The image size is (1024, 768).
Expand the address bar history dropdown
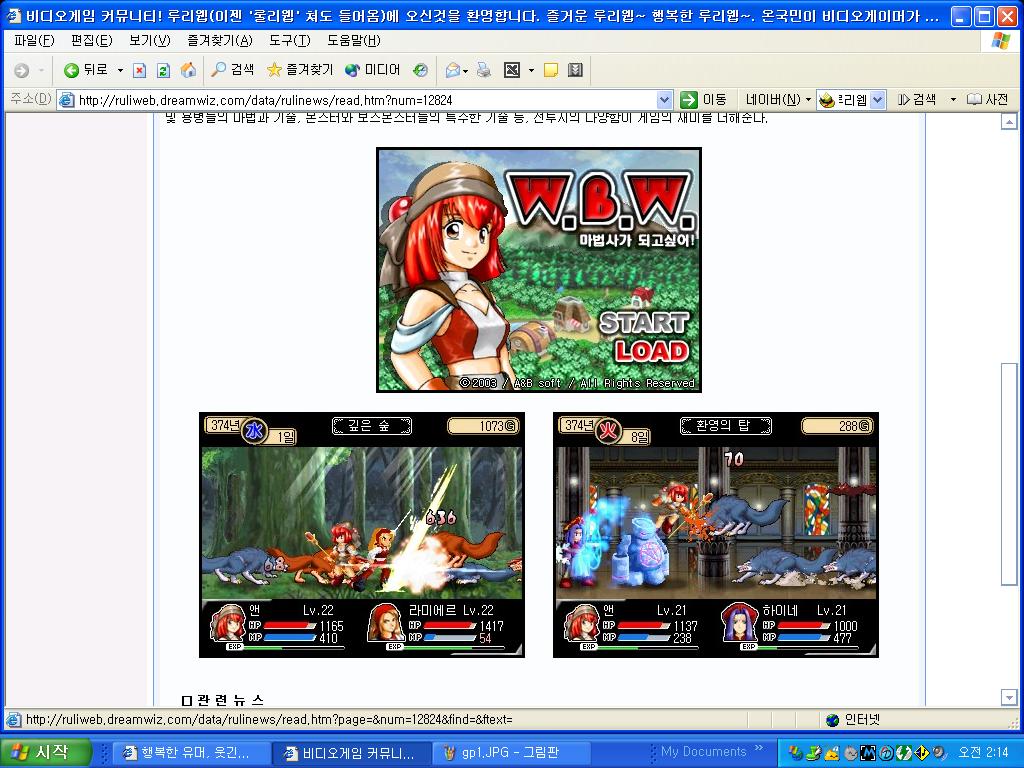tap(663, 99)
